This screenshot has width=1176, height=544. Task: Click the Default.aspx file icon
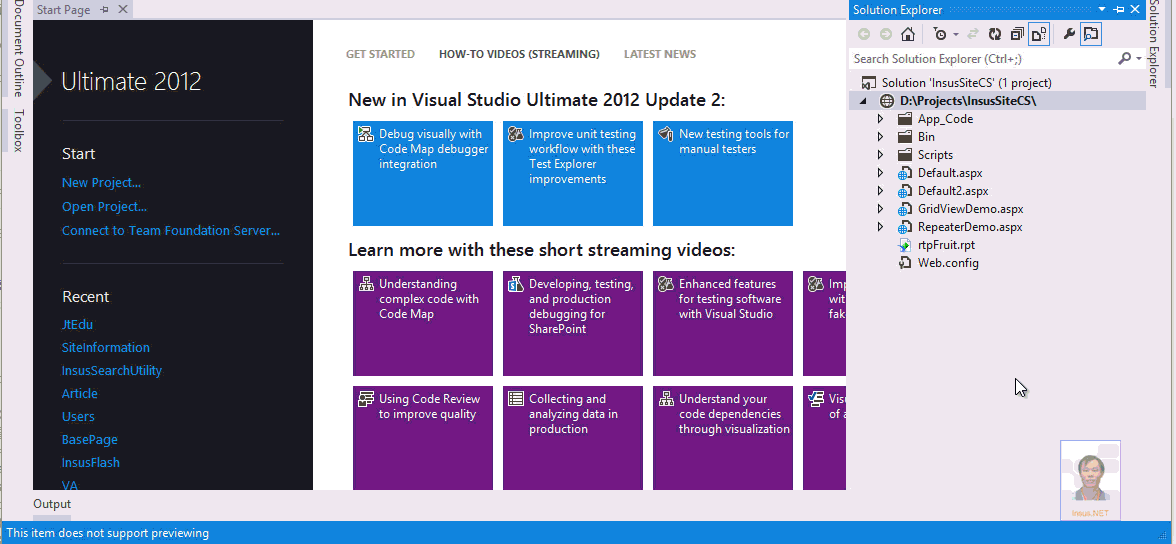[x=905, y=173]
